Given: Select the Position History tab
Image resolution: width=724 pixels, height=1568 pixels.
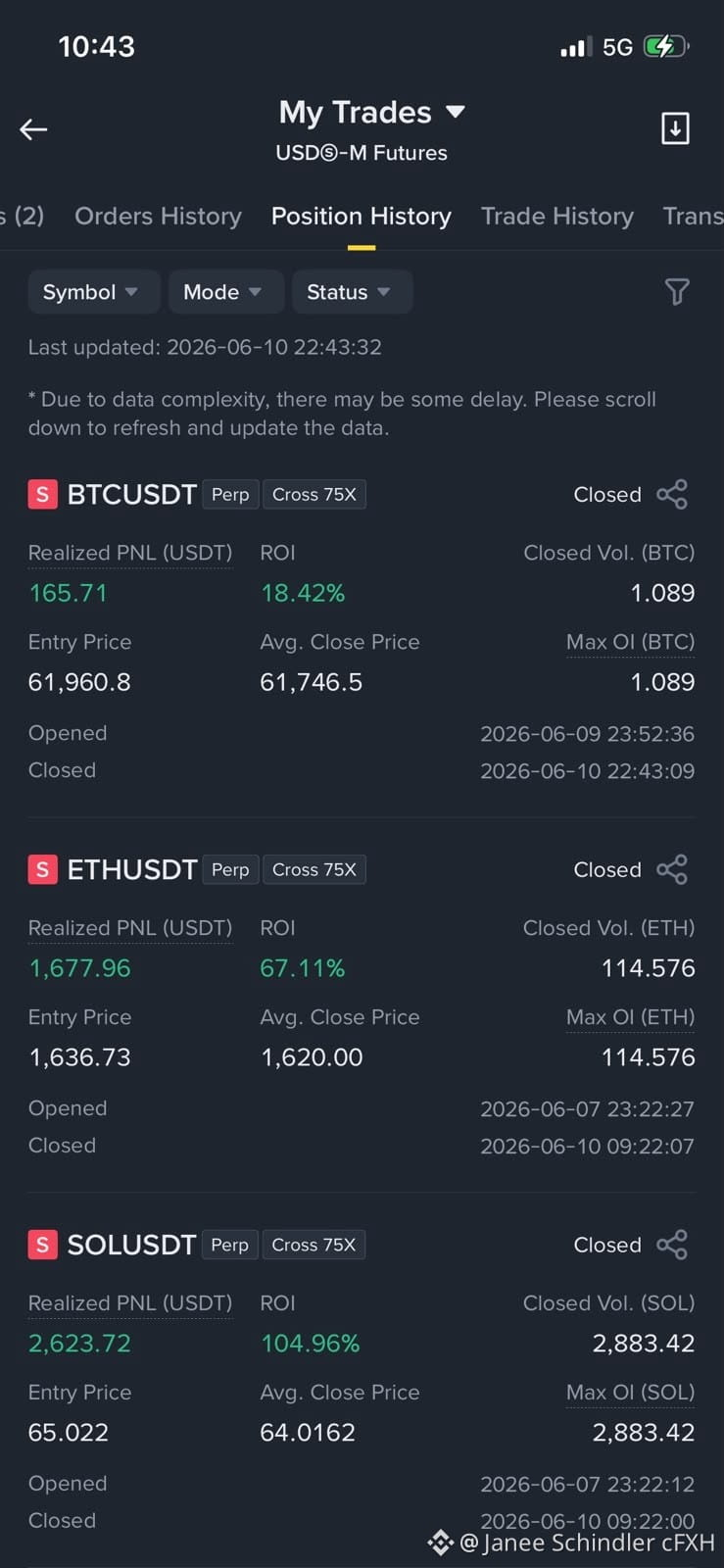Looking at the screenshot, I should click(362, 216).
